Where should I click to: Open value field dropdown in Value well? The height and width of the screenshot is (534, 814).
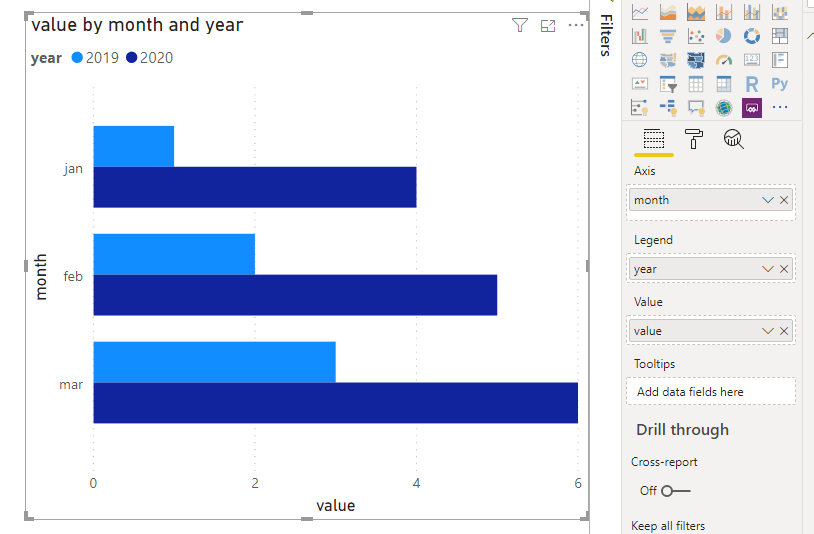(767, 331)
